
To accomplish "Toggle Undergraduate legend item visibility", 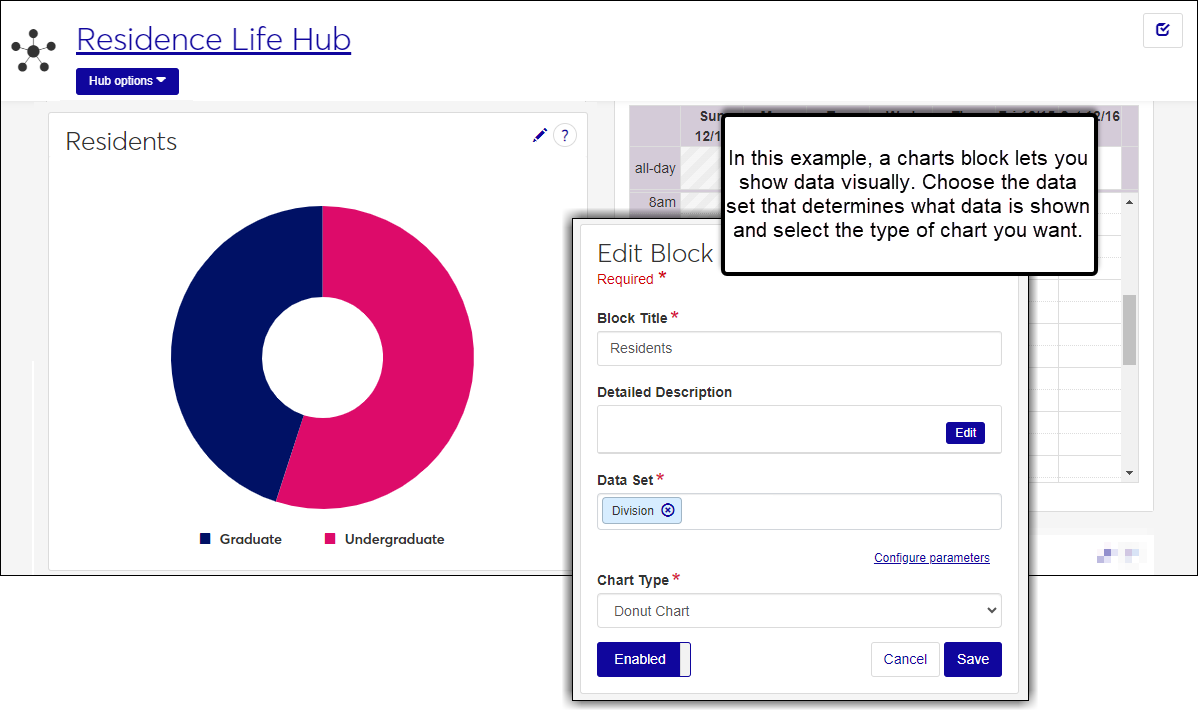I will [x=384, y=539].
